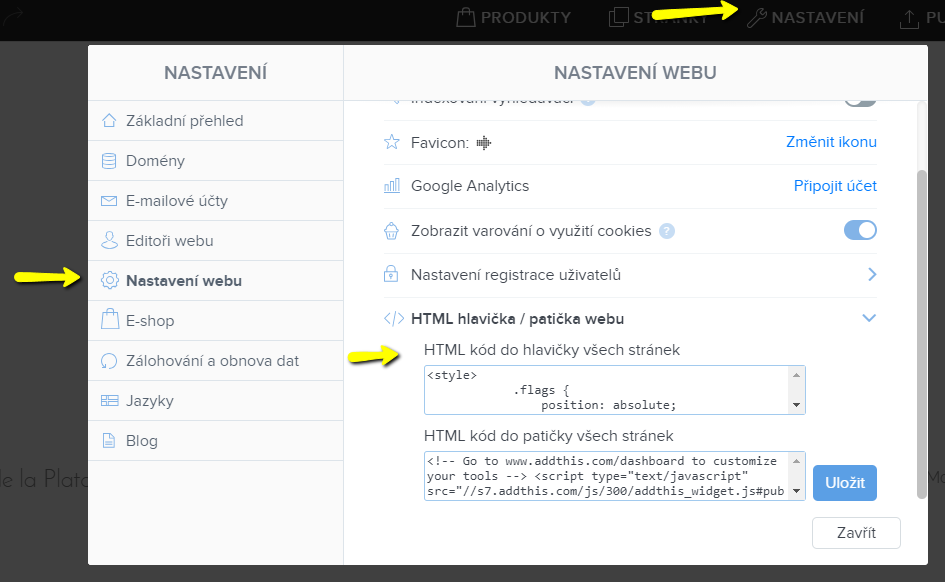Image resolution: width=945 pixels, height=582 pixels.
Task: Click the Změnit ikonu link
Action: (x=831, y=142)
